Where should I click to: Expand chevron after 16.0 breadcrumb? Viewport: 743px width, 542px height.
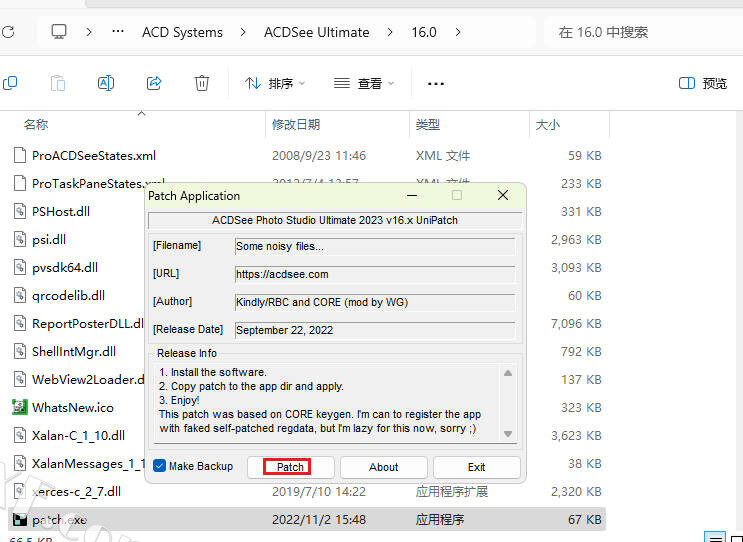pos(458,32)
